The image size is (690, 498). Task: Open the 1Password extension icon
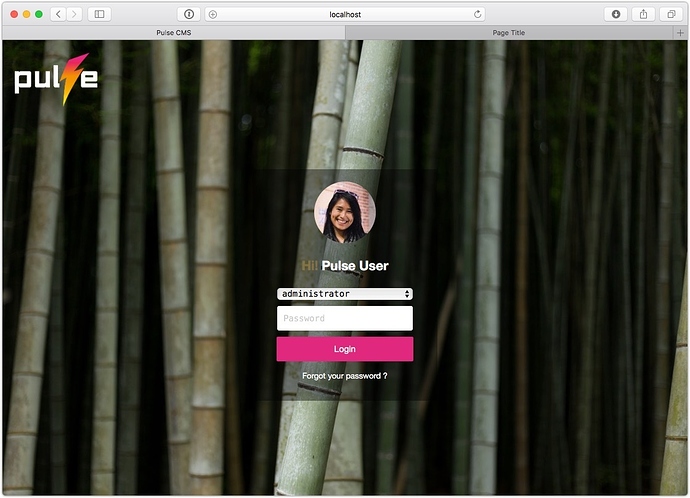pyautogui.click(x=189, y=14)
